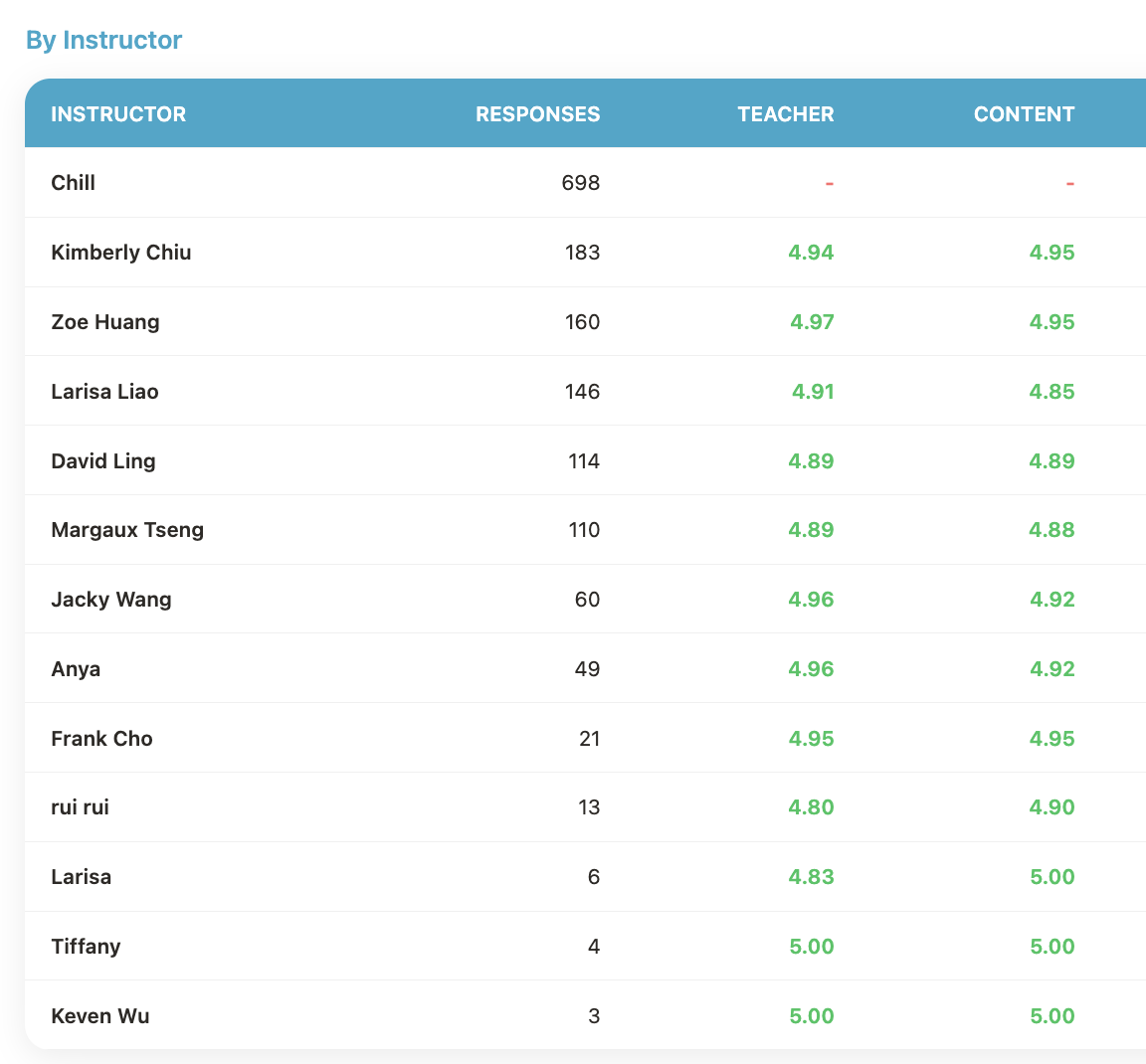The width and height of the screenshot is (1146, 1064).
Task: Click Keven Wu's 3 responses value
Action: (x=594, y=1015)
